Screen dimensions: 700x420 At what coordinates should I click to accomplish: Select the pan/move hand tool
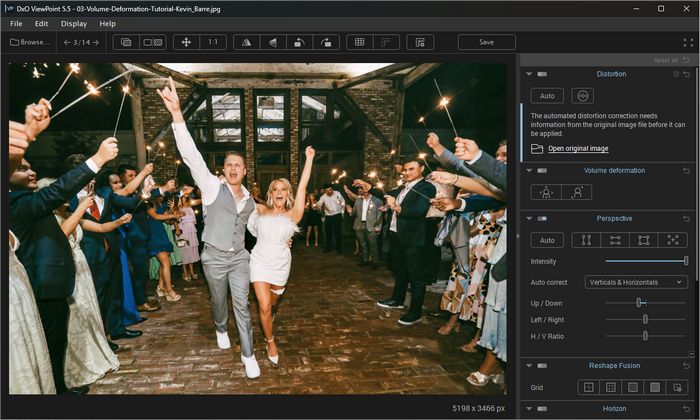coord(185,42)
